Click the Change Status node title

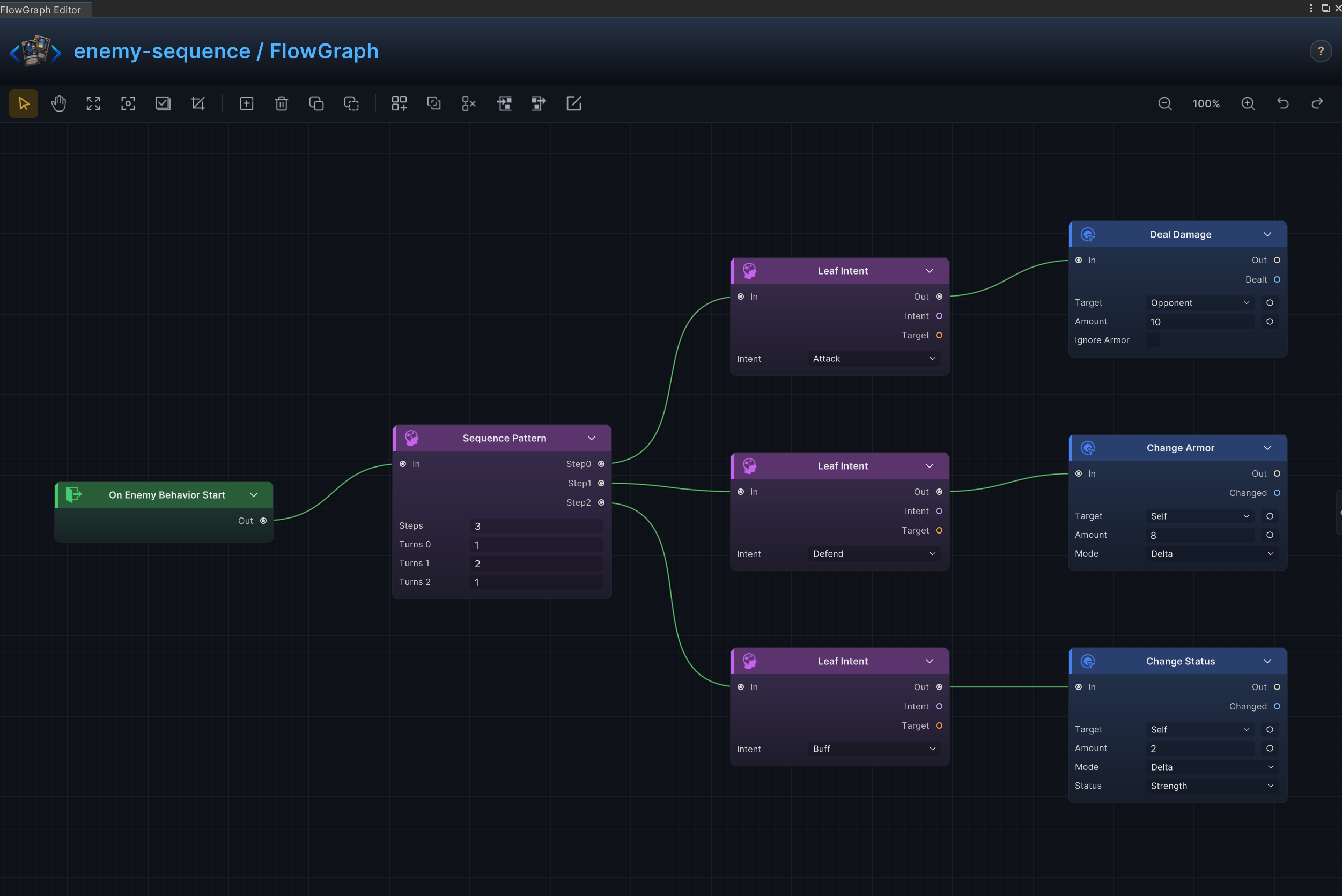pyautogui.click(x=1180, y=661)
